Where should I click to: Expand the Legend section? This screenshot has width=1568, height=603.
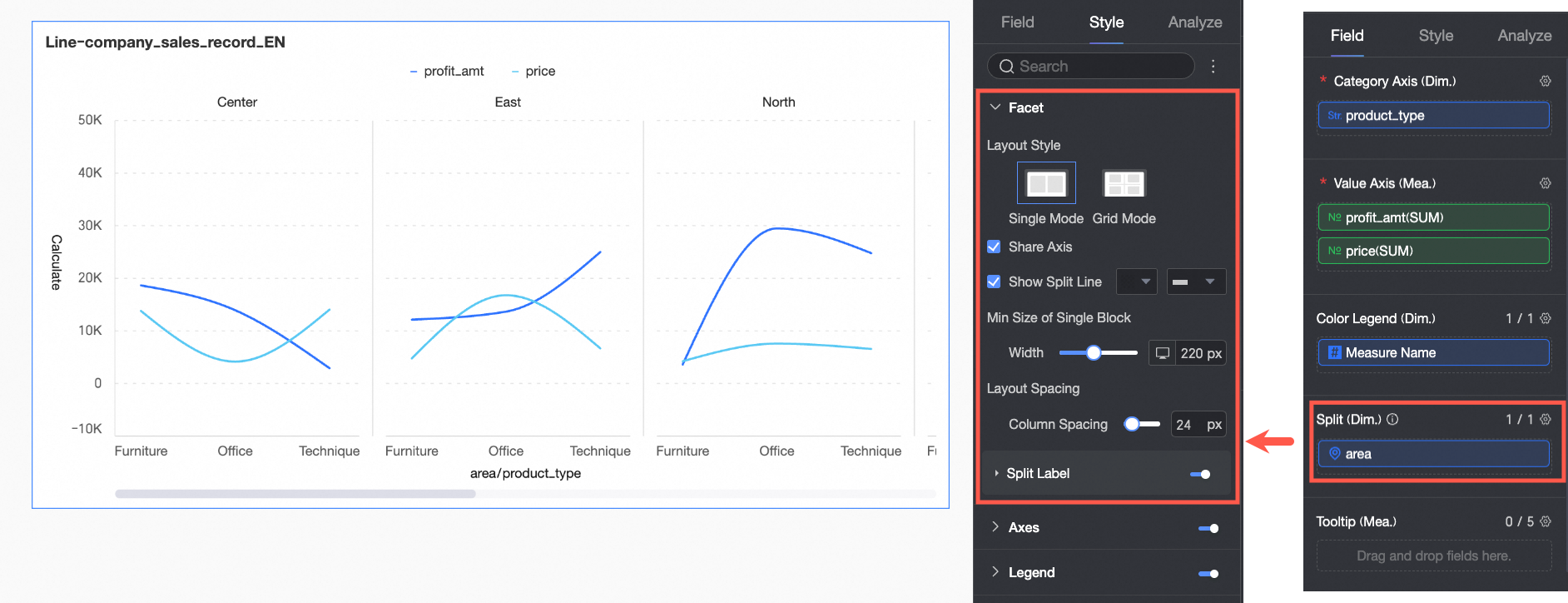tap(995, 572)
